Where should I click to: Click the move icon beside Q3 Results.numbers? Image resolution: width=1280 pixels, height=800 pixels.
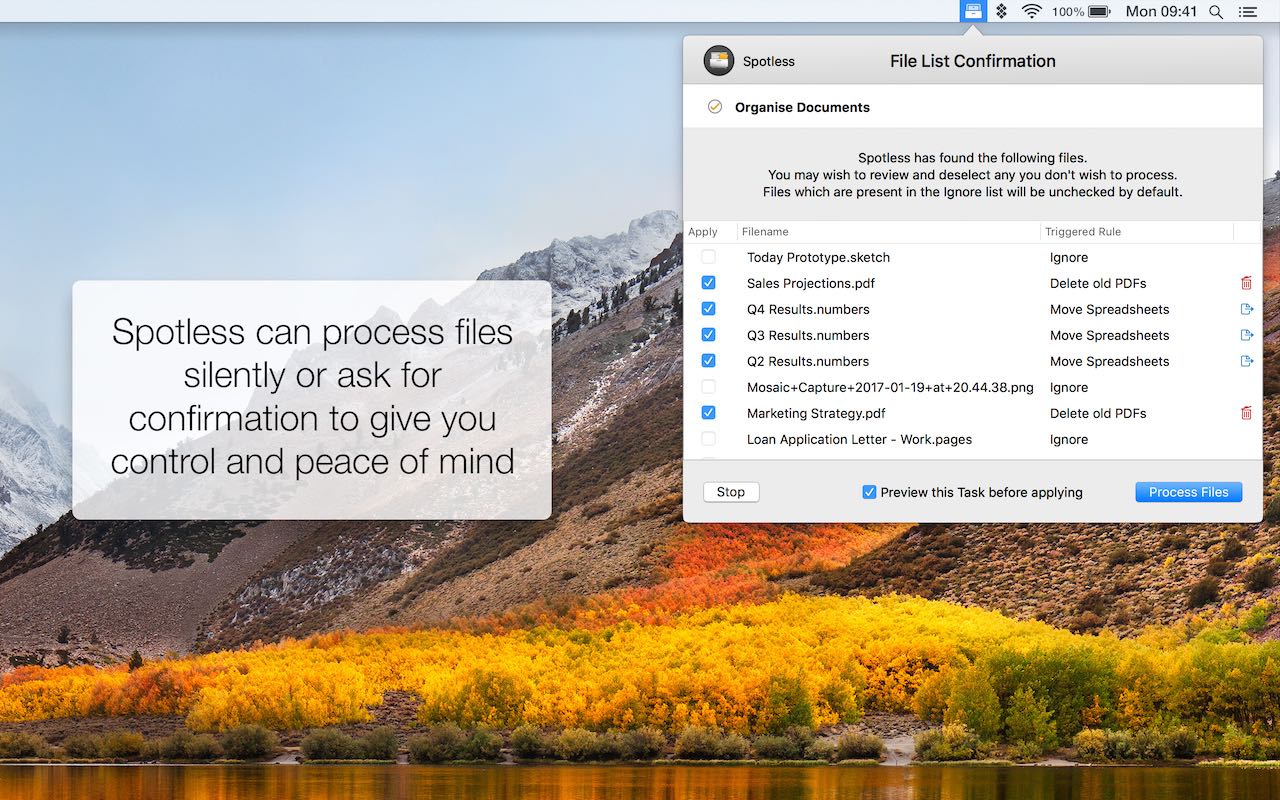click(x=1246, y=335)
